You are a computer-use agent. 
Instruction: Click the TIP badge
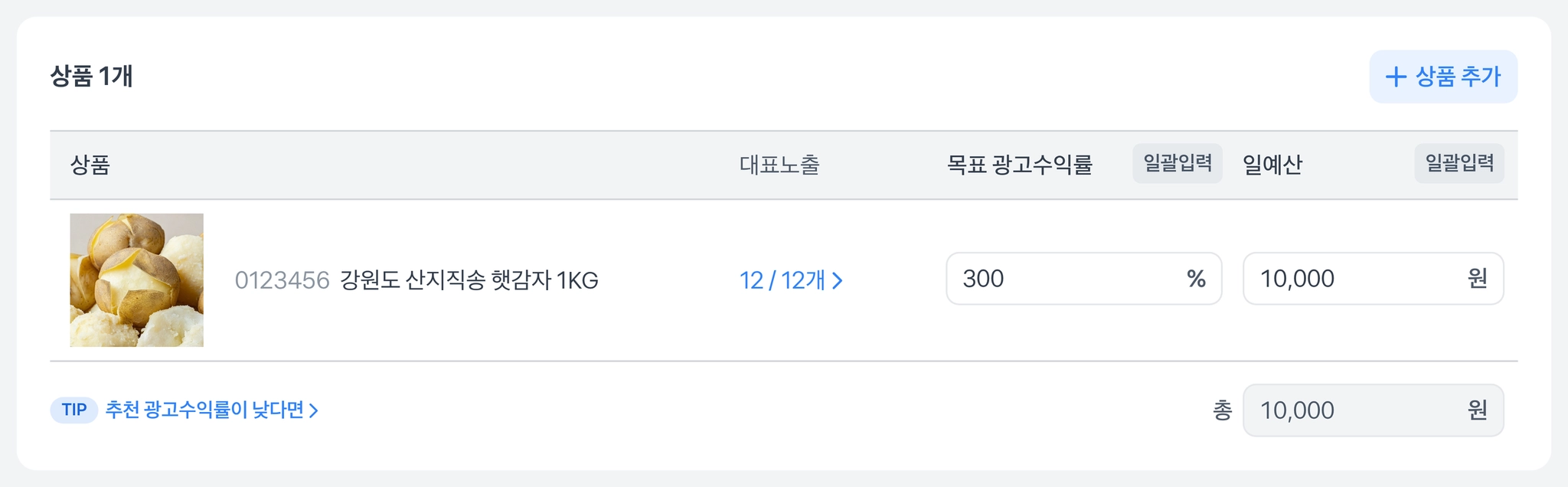[74, 410]
